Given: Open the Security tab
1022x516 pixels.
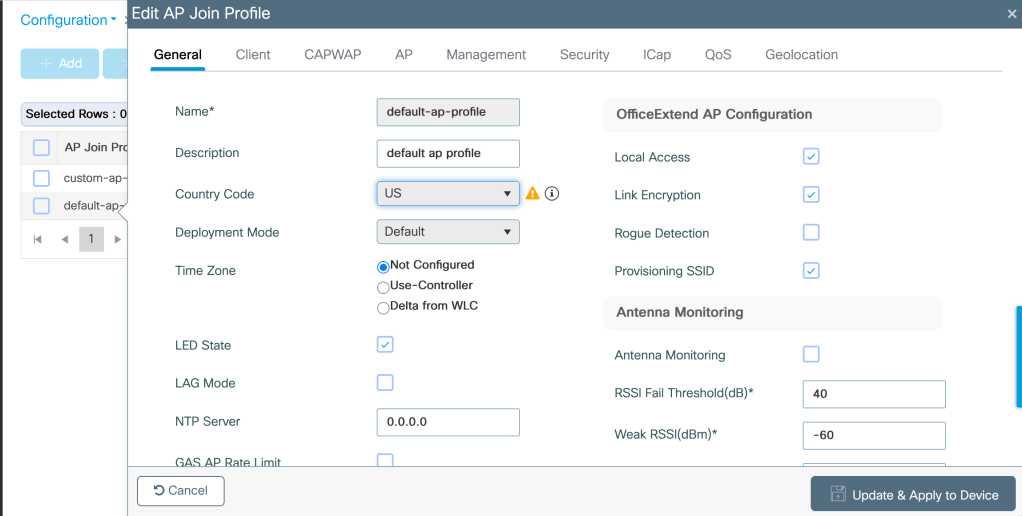Looking at the screenshot, I should (584, 55).
